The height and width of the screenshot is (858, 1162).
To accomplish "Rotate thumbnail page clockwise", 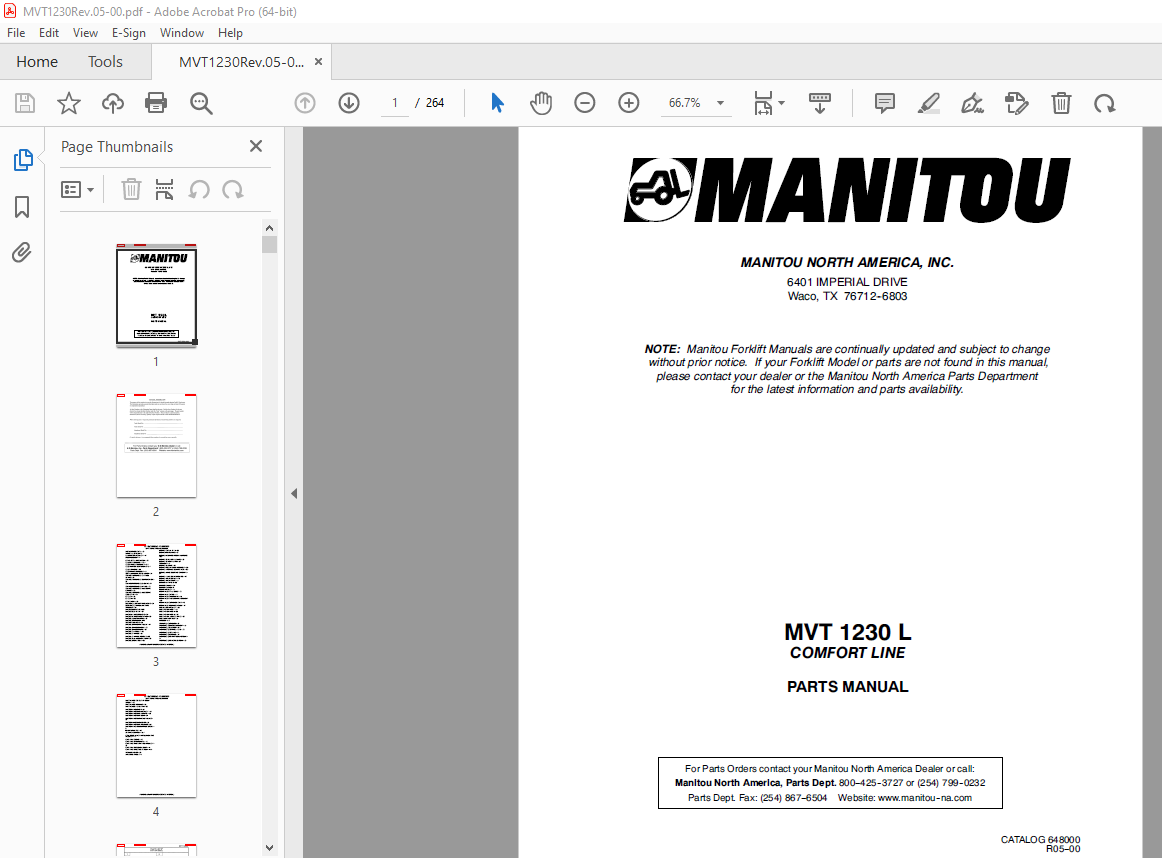I will (x=233, y=190).
